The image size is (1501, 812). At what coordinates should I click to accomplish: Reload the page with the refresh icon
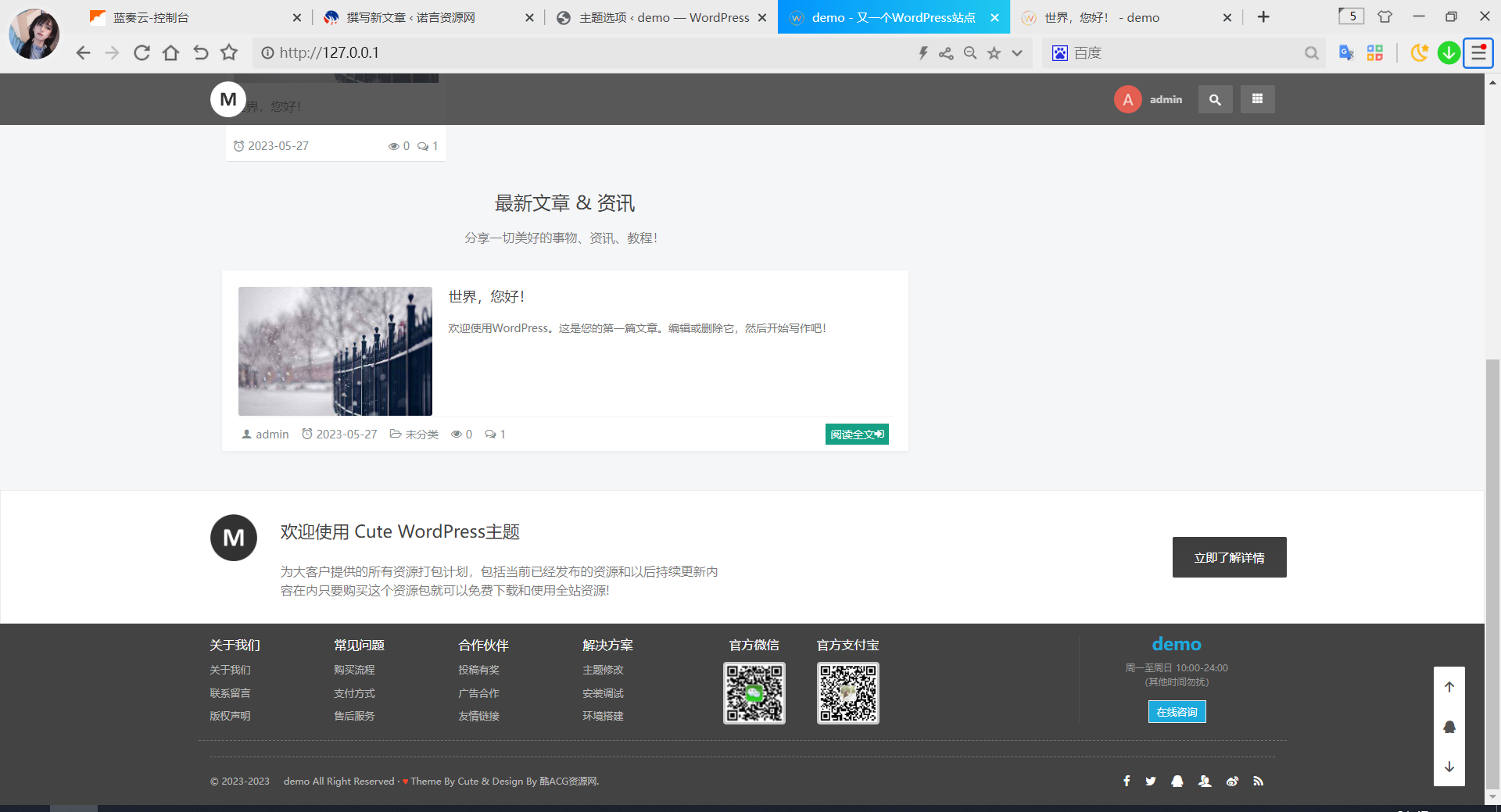142,53
